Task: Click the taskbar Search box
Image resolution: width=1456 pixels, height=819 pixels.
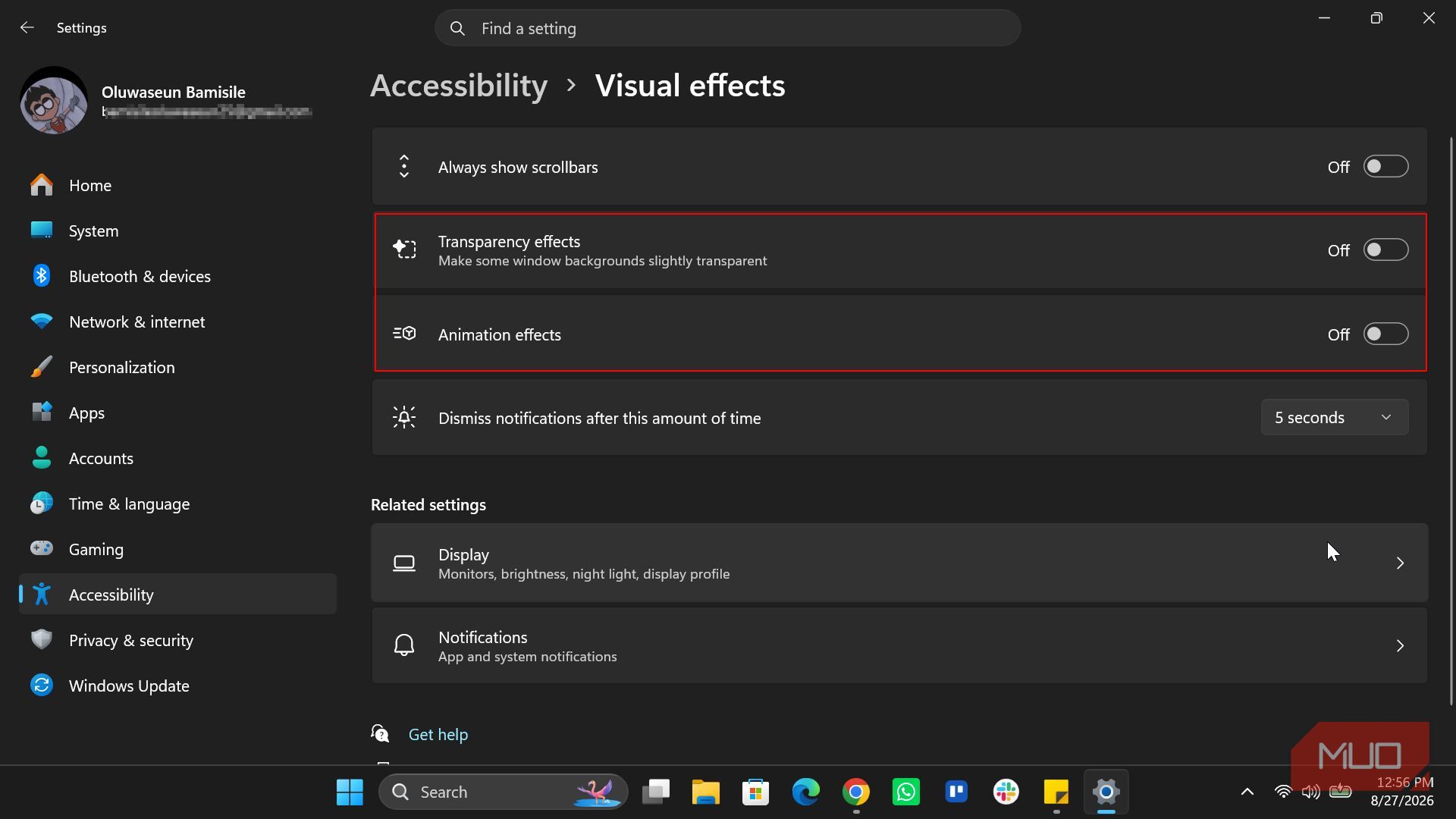Action: click(504, 792)
